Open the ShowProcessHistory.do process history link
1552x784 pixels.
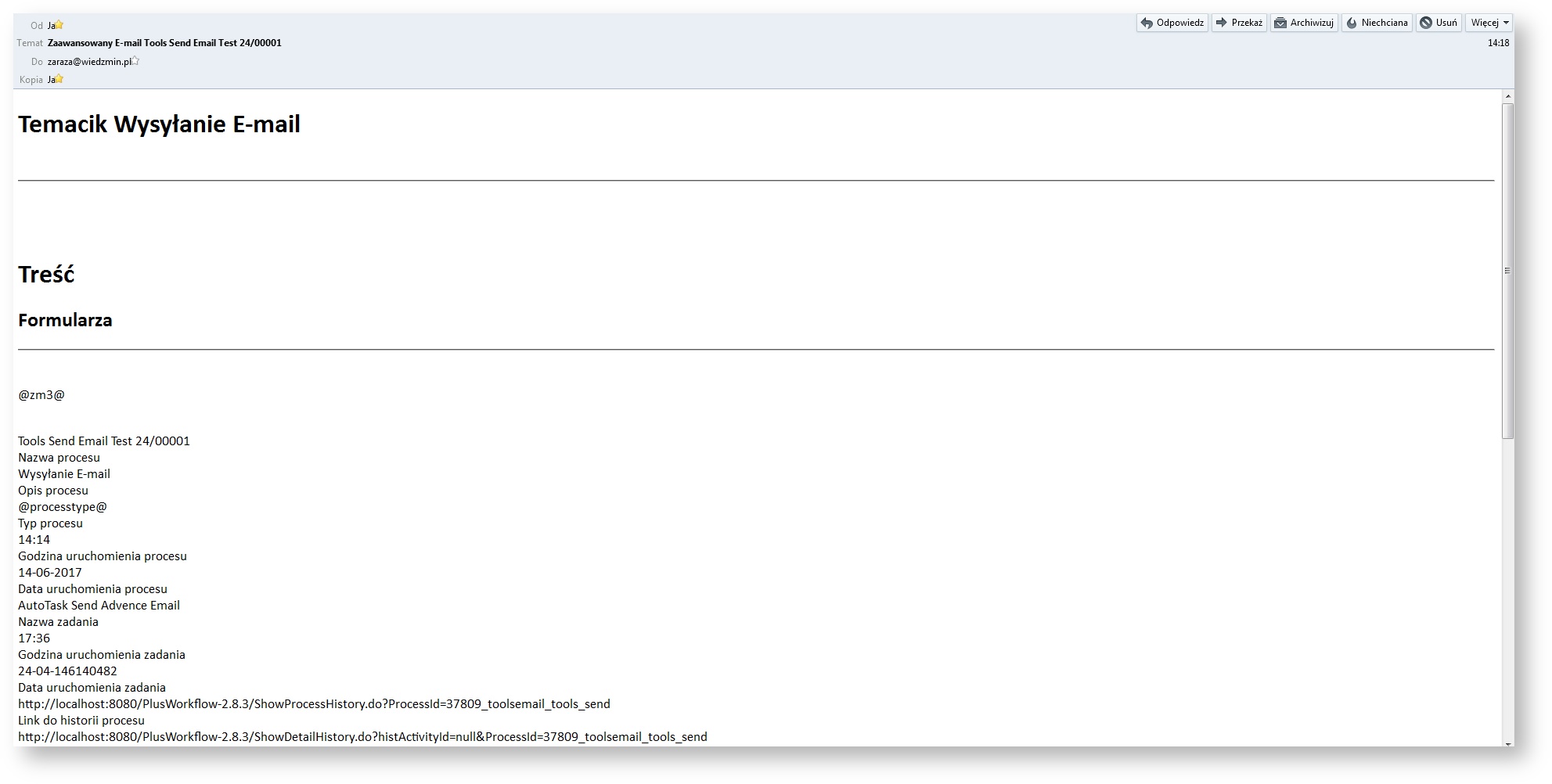coord(313,703)
